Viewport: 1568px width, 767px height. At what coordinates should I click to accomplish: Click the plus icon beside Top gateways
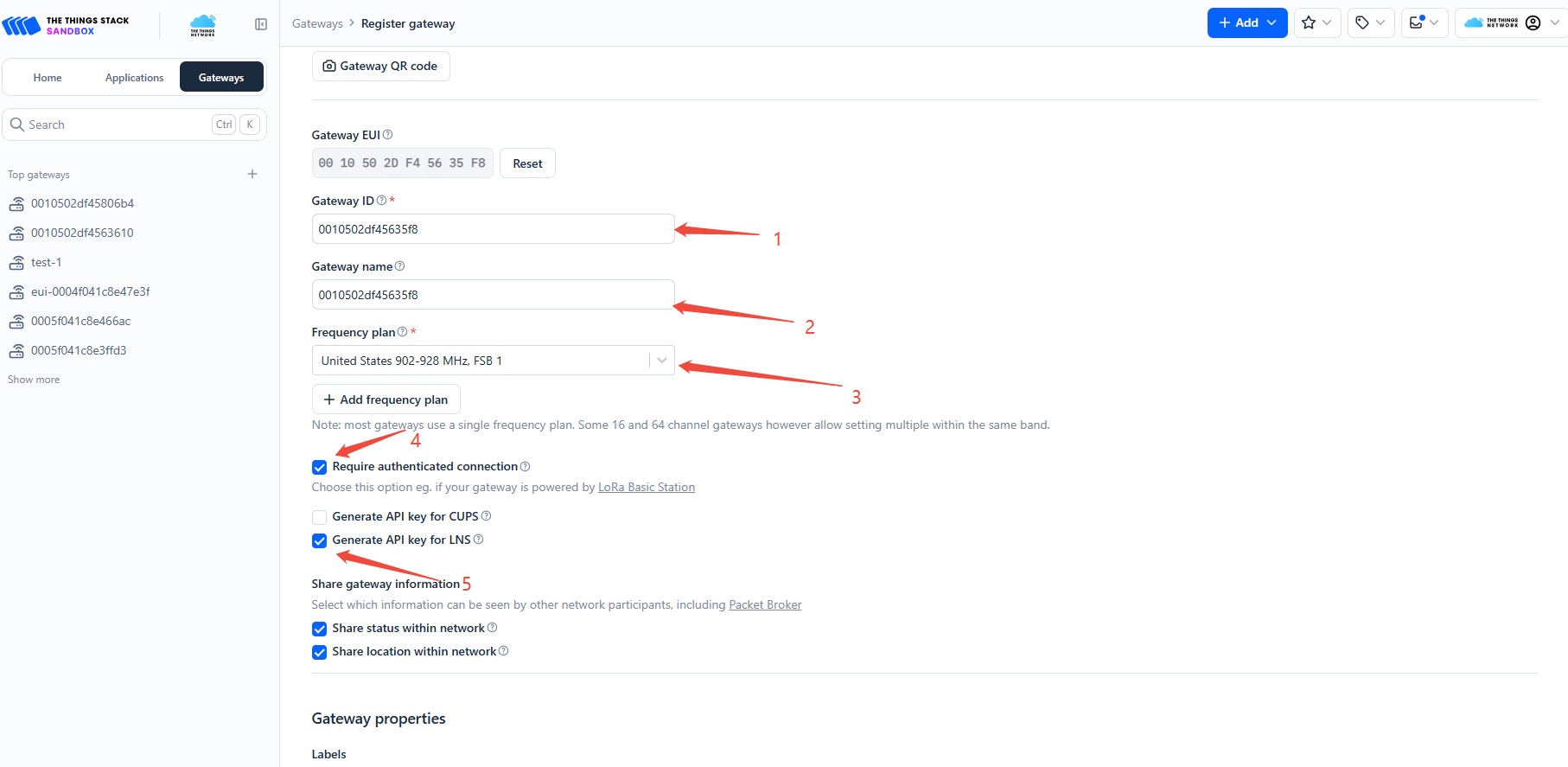point(252,174)
